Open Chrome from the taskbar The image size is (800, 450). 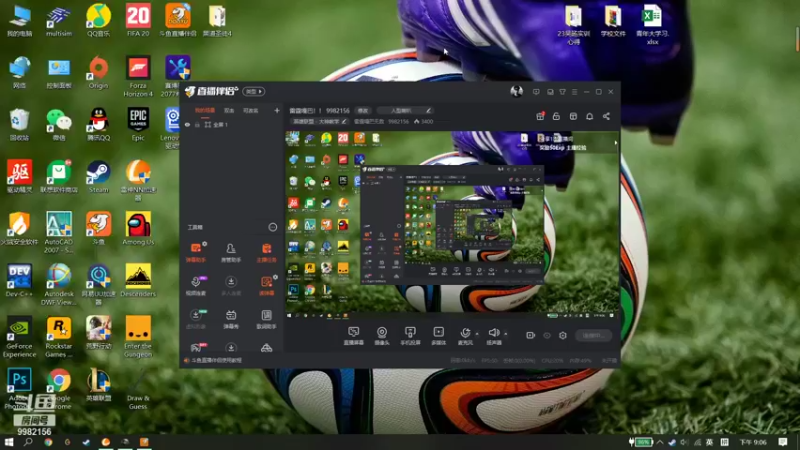coord(48,442)
